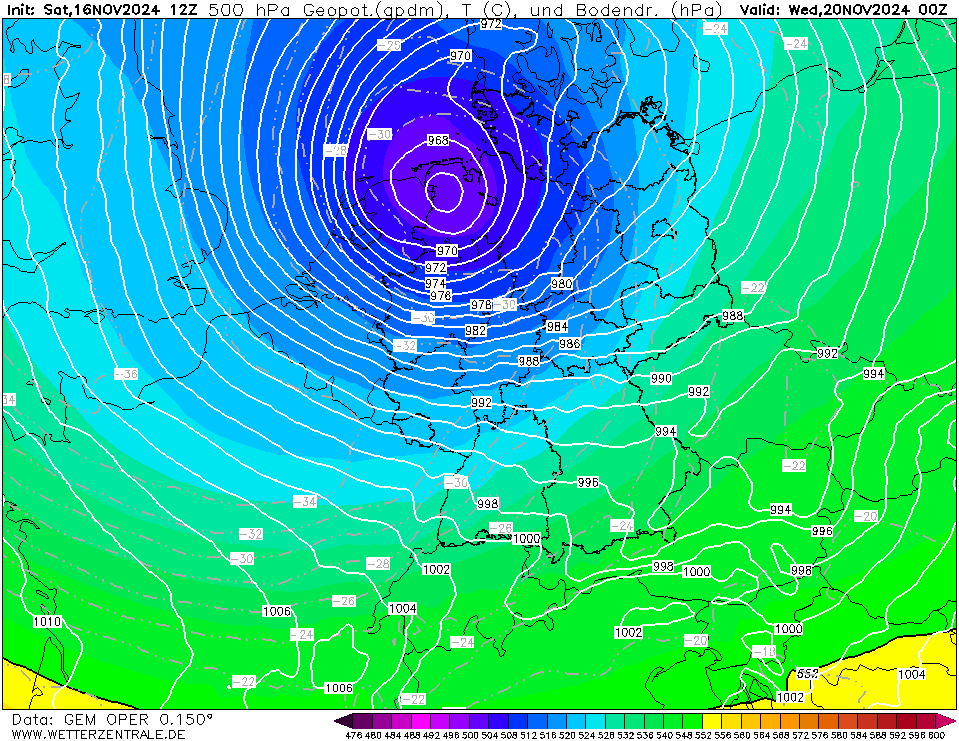The width and height of the screenshot is (959, 741).
Task: Select the 986 isobar label
Action: click(x=569, y=344)
